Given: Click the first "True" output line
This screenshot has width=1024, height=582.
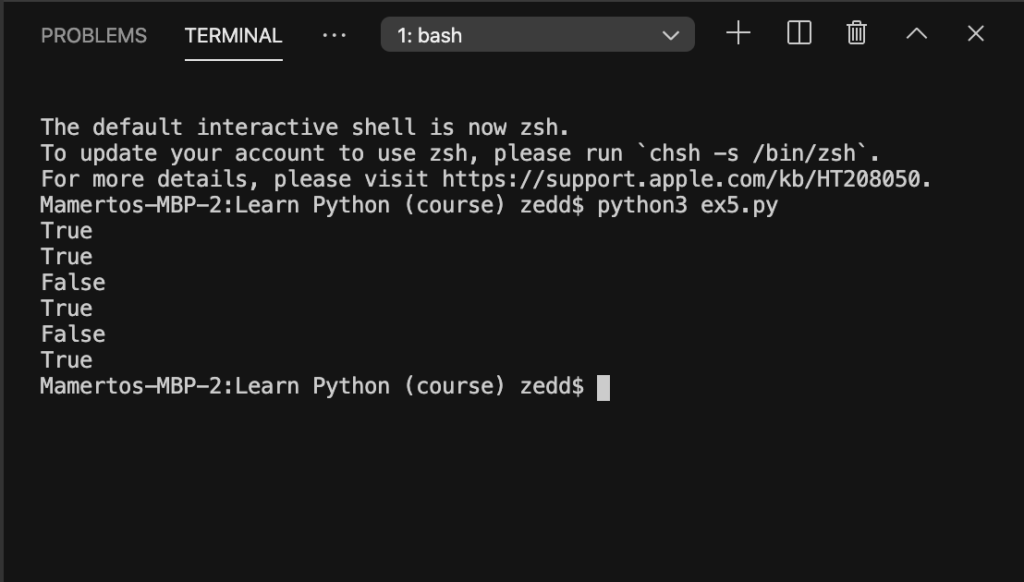Looking at the screenshot, I should (x=67, y=231).
